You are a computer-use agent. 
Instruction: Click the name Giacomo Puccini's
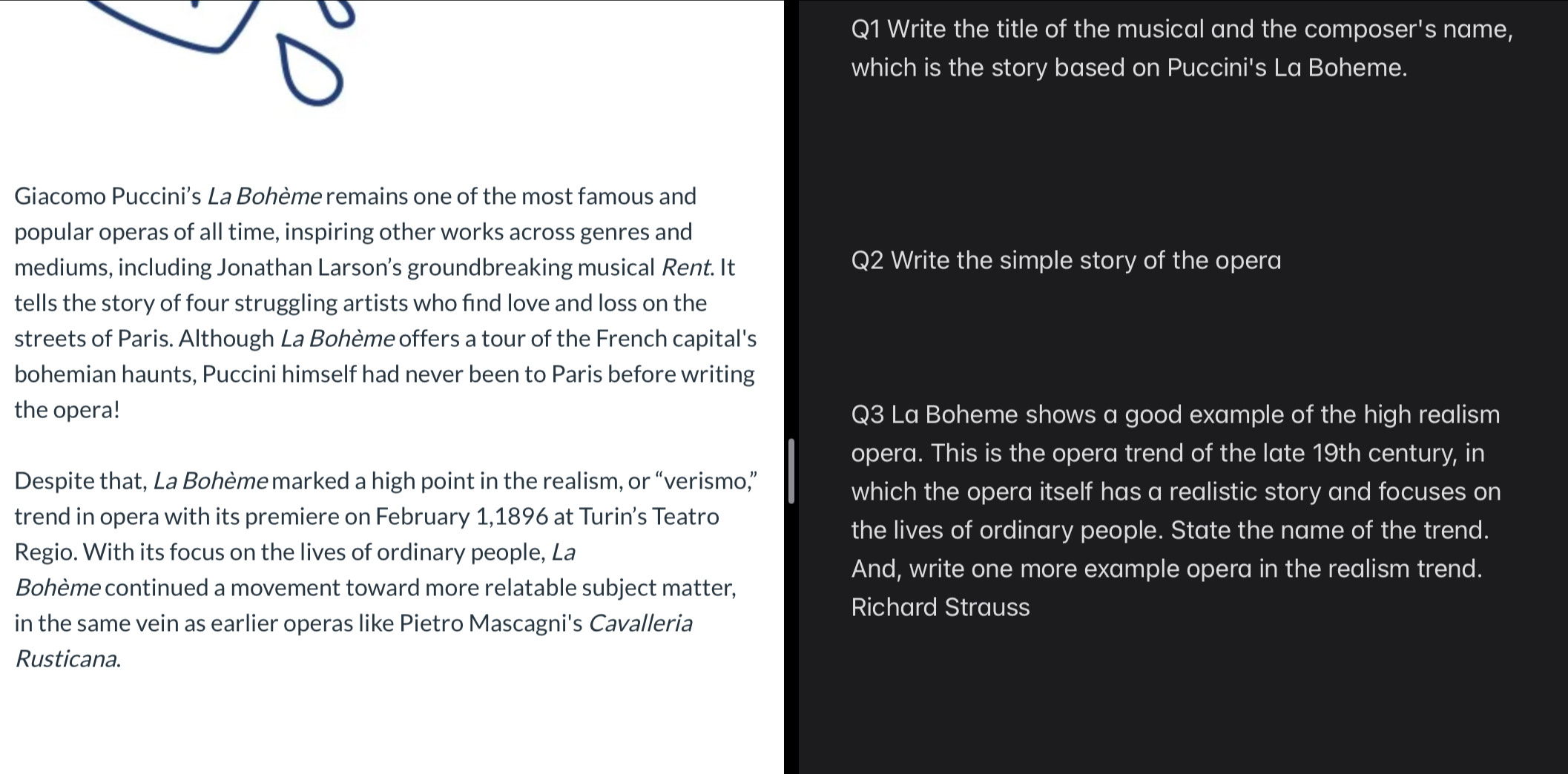click(108, 196)
